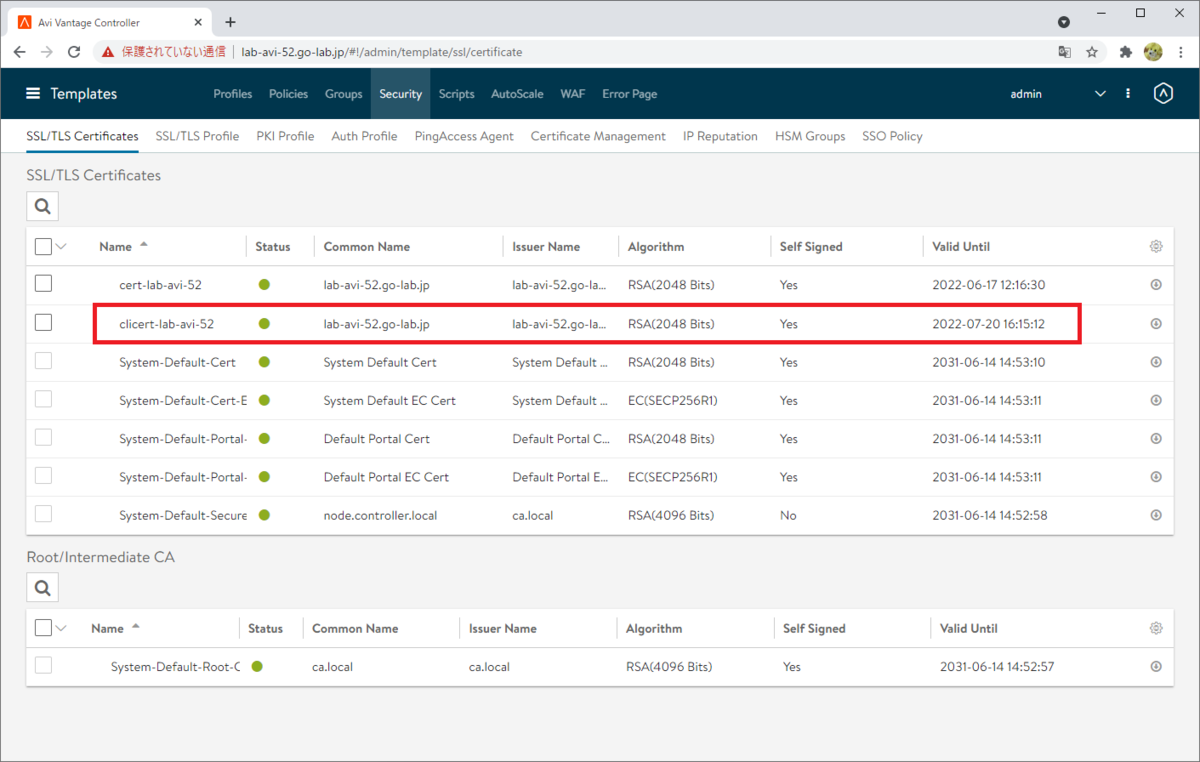Open Chrome three-dot menu
Viewport: 1200px width, 762px height.
pyautogui.click(x=1180, y=52)
